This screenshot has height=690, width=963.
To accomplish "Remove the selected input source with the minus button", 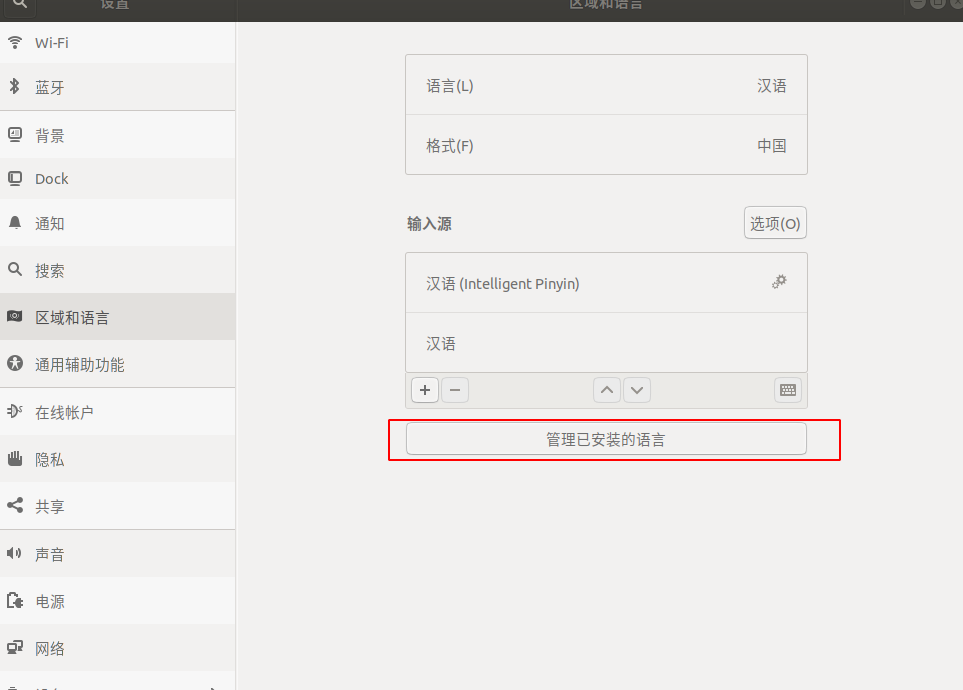I will click(x=455, y=390).
